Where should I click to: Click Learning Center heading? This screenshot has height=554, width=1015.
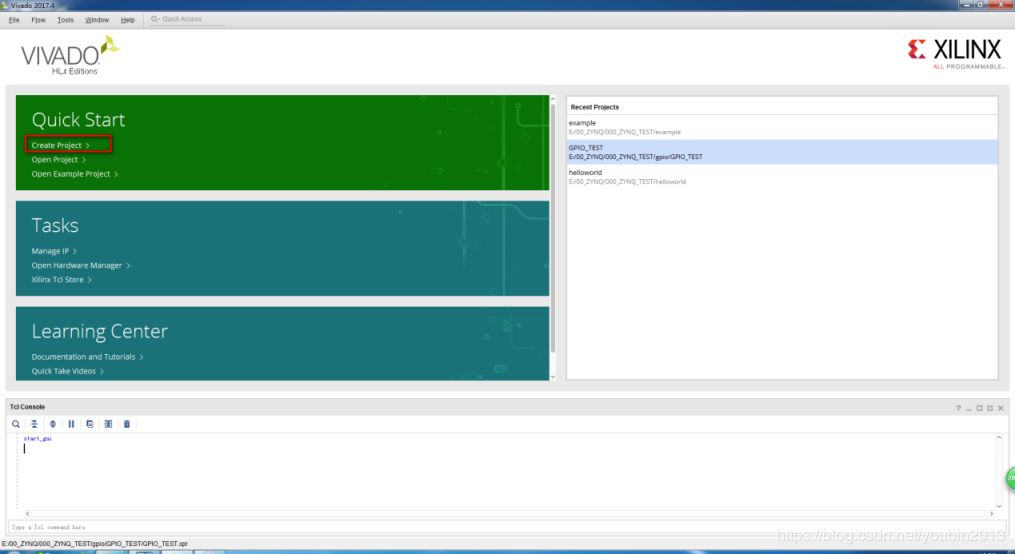click(100, 331)
